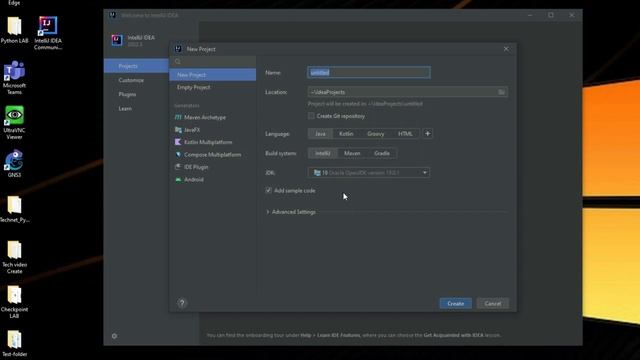Image resolution: width=640 pixels, height=360 pixels.
Task: Open Microsoft Teams desktop shortcut
Action: (14, 78)
